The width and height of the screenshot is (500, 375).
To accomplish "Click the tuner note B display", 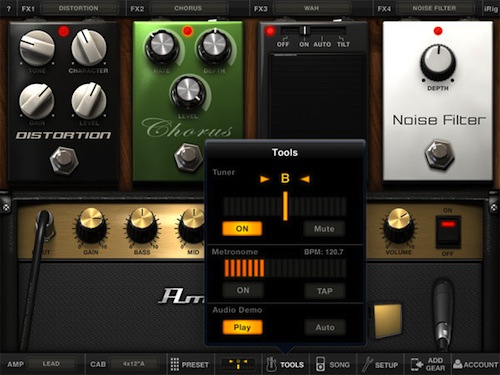I will tap(285, 178).
